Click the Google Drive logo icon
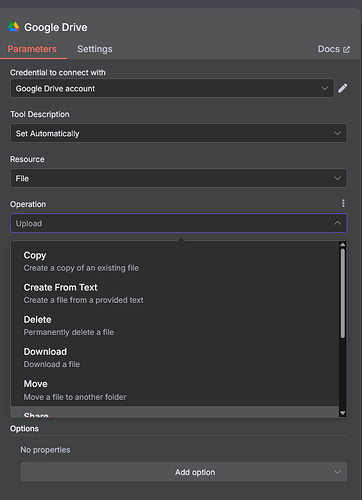The width and height of the screenshot is (362, 500). (x=14, y=27)
